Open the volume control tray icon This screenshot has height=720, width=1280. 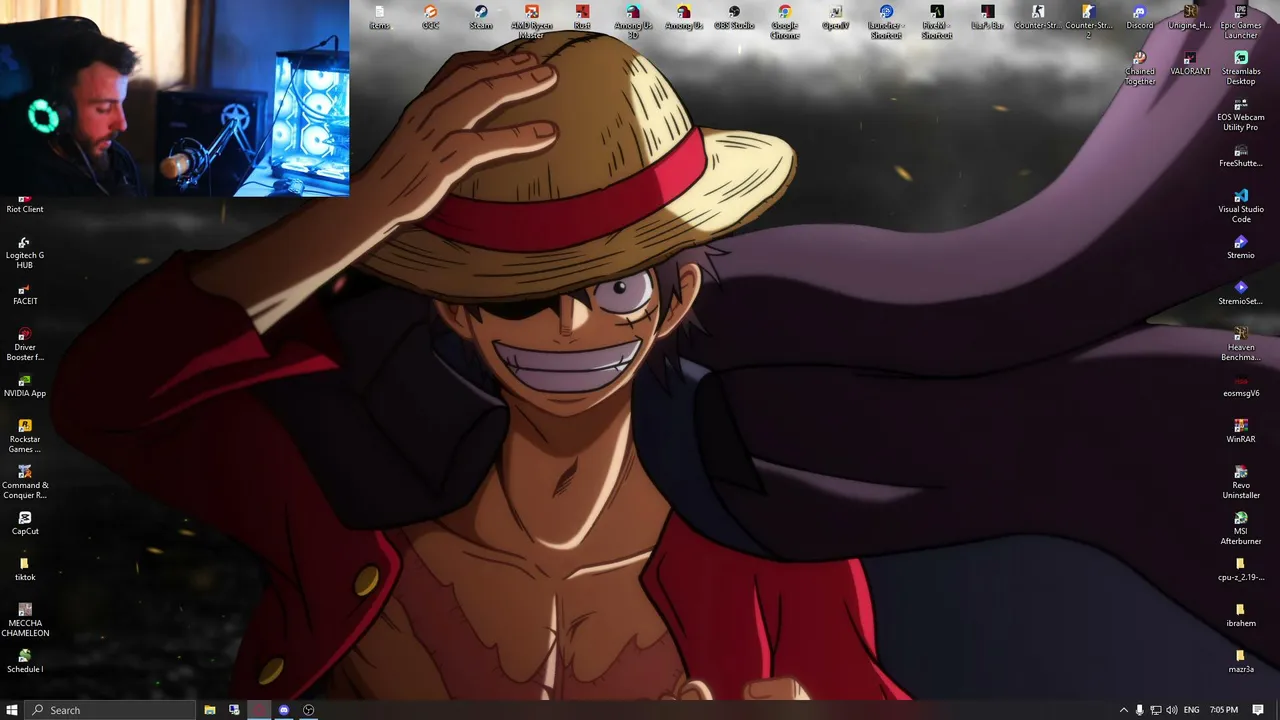[1171, 710]
